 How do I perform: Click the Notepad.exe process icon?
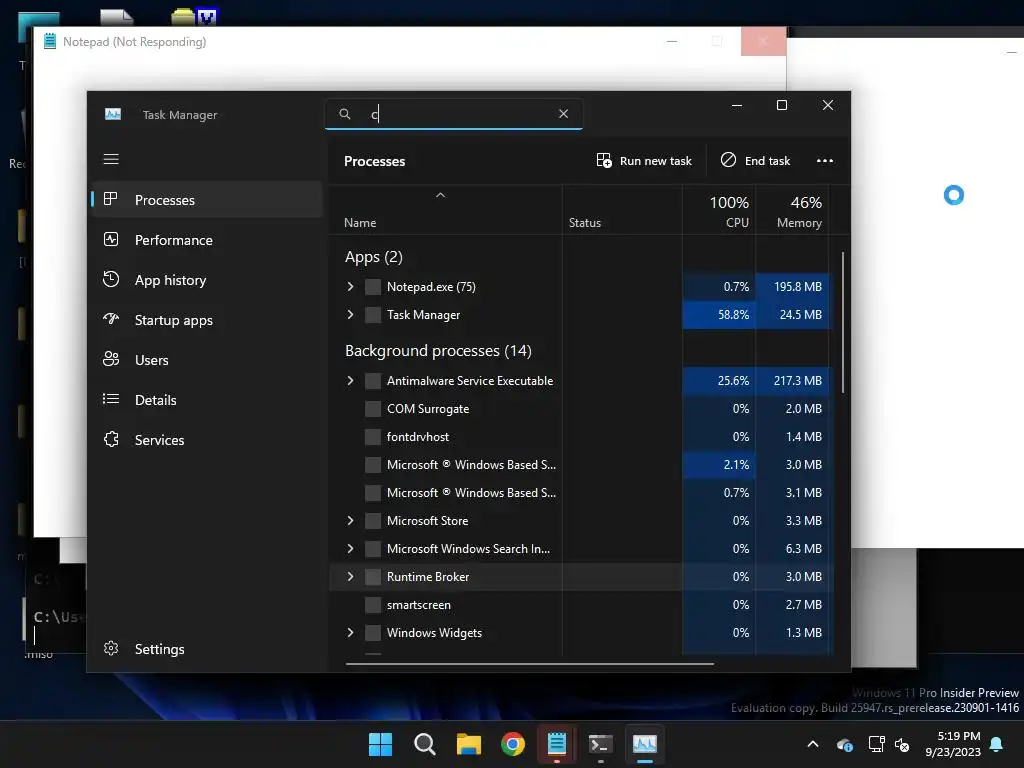[373, 287]
